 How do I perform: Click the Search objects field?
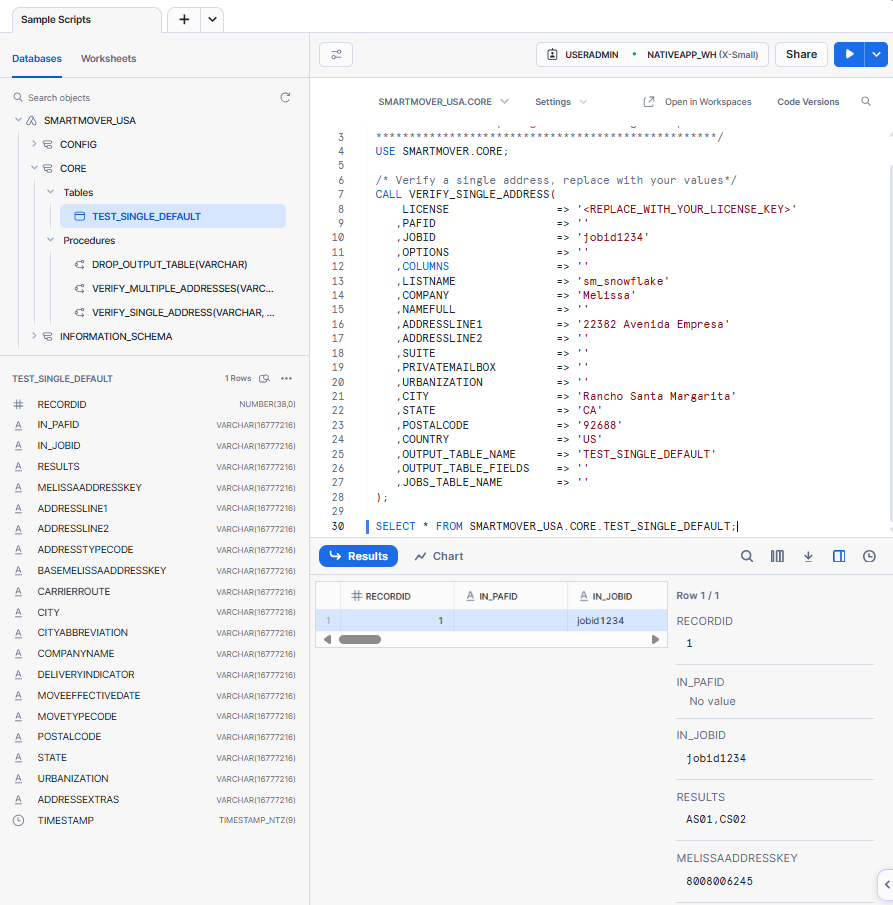tap(144, 98)
